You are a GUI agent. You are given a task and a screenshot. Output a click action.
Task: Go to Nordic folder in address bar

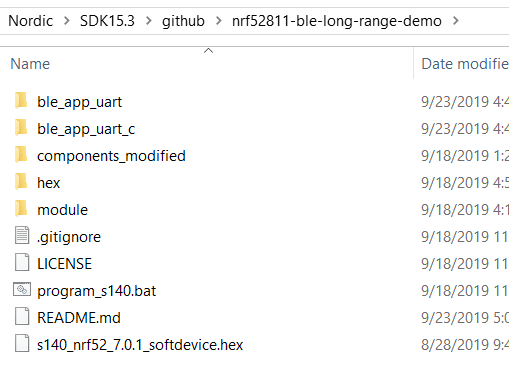tap(30, 21)
